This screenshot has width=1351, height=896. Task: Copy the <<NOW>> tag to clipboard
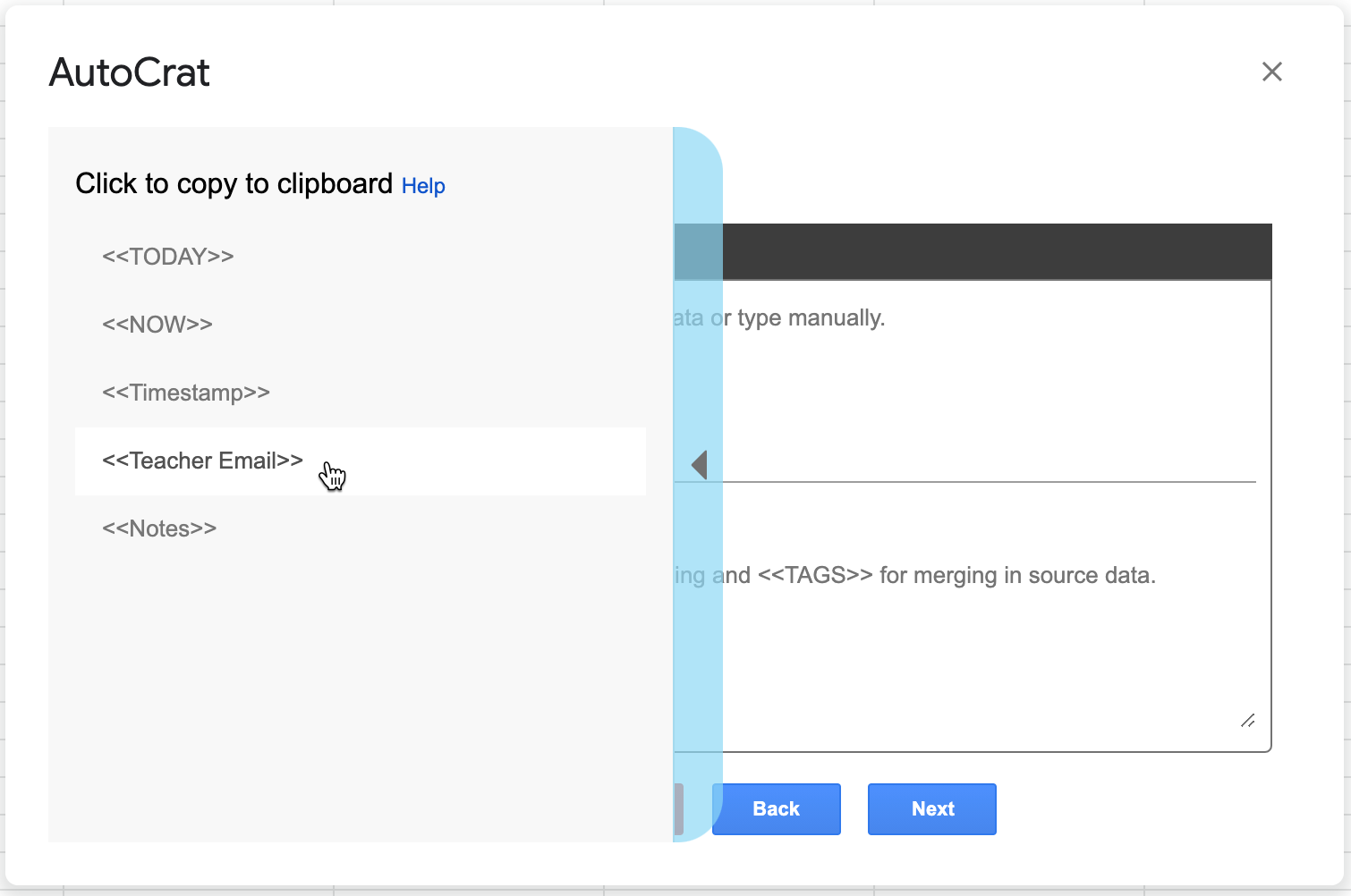pyautogui.click(x=157, y=325)
